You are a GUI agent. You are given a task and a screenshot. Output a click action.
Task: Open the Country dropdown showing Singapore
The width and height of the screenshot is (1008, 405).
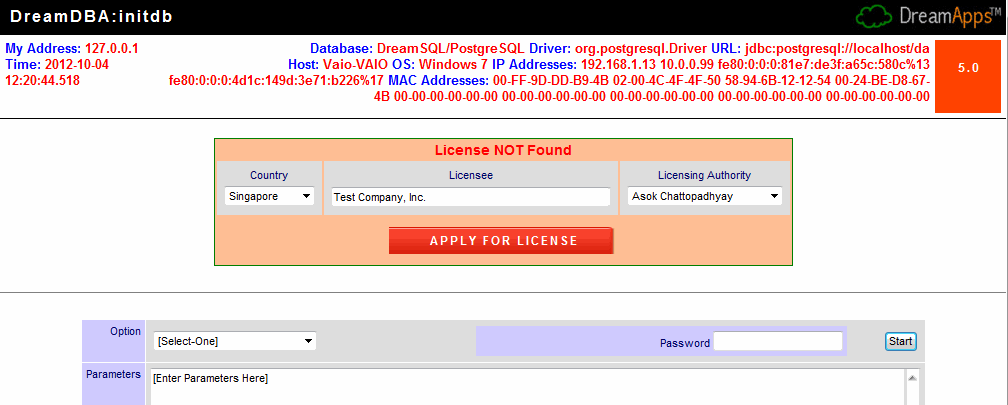tap(269, 196)
